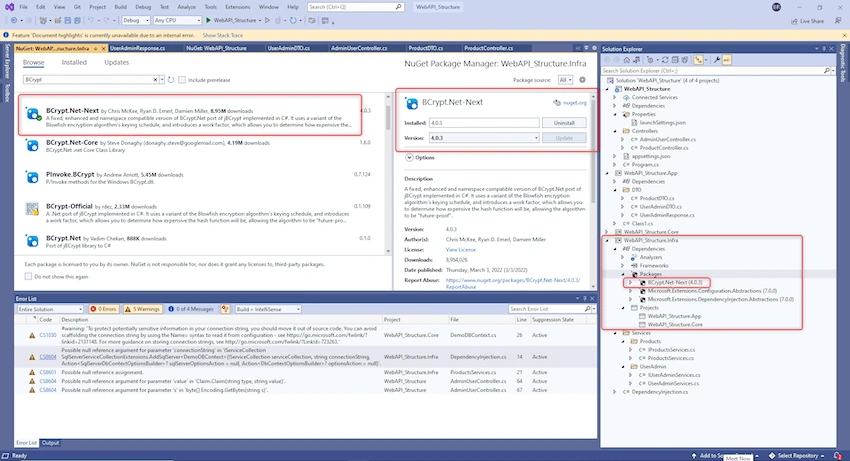Open the Analyze menu
This screenshot has width=850, height=461.
186,7
